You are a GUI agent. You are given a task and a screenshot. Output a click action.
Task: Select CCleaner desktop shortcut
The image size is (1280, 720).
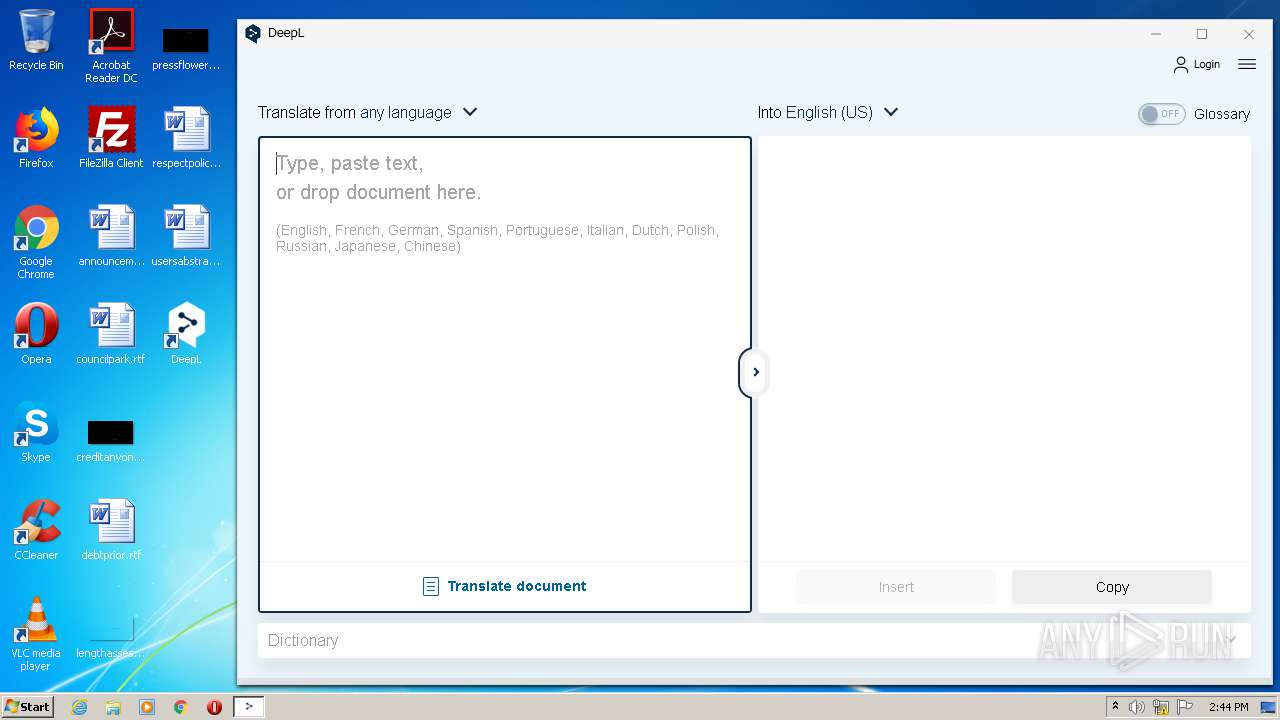point(36,530)
